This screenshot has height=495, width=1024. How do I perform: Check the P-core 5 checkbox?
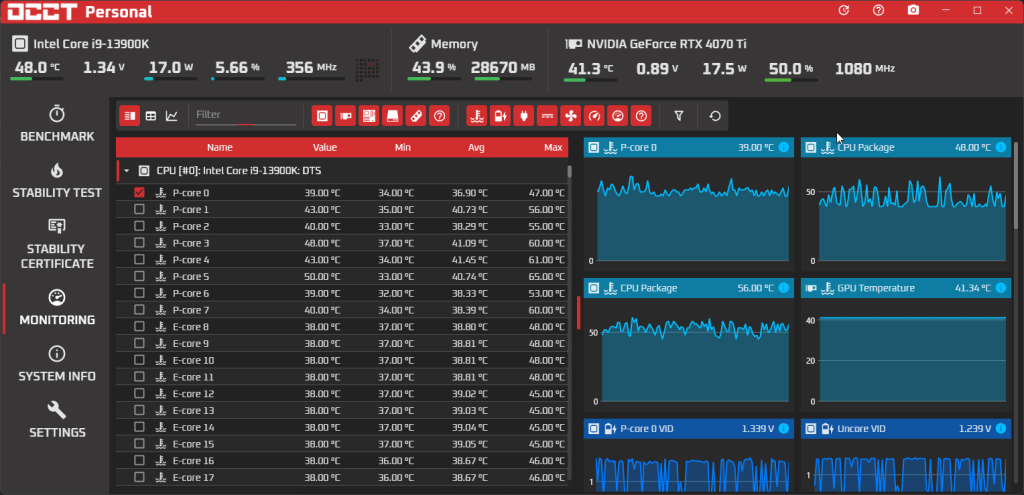(x=139, y=276)
